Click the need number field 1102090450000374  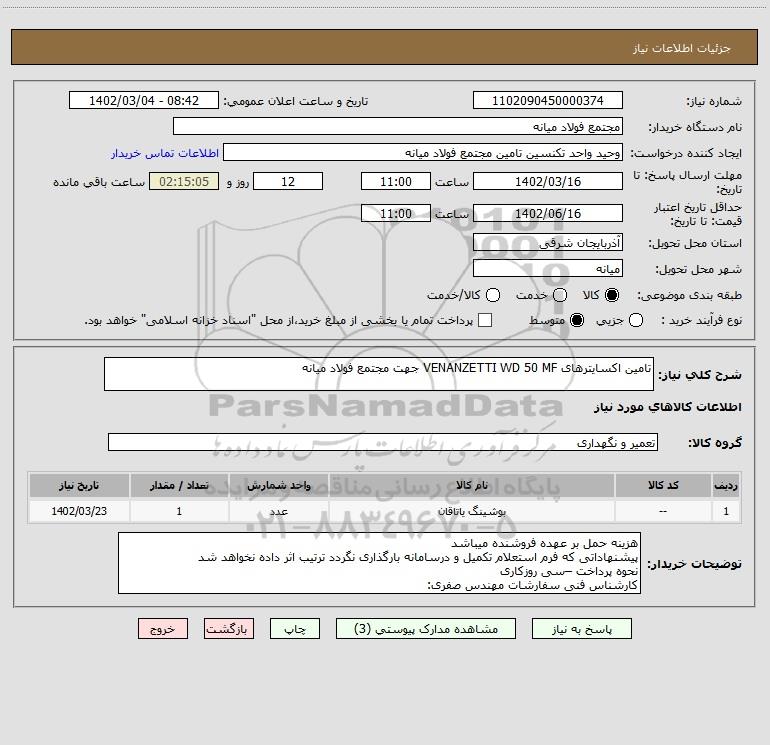pos(548,100)
